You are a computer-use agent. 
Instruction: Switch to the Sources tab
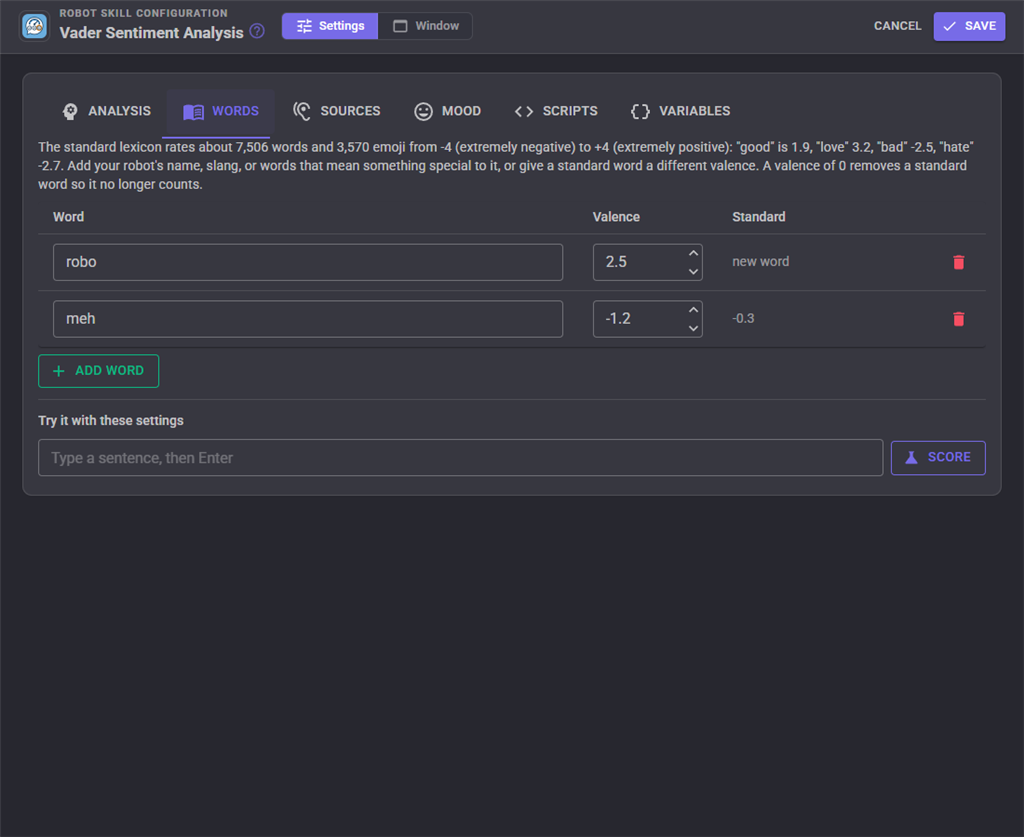[336, 111]
